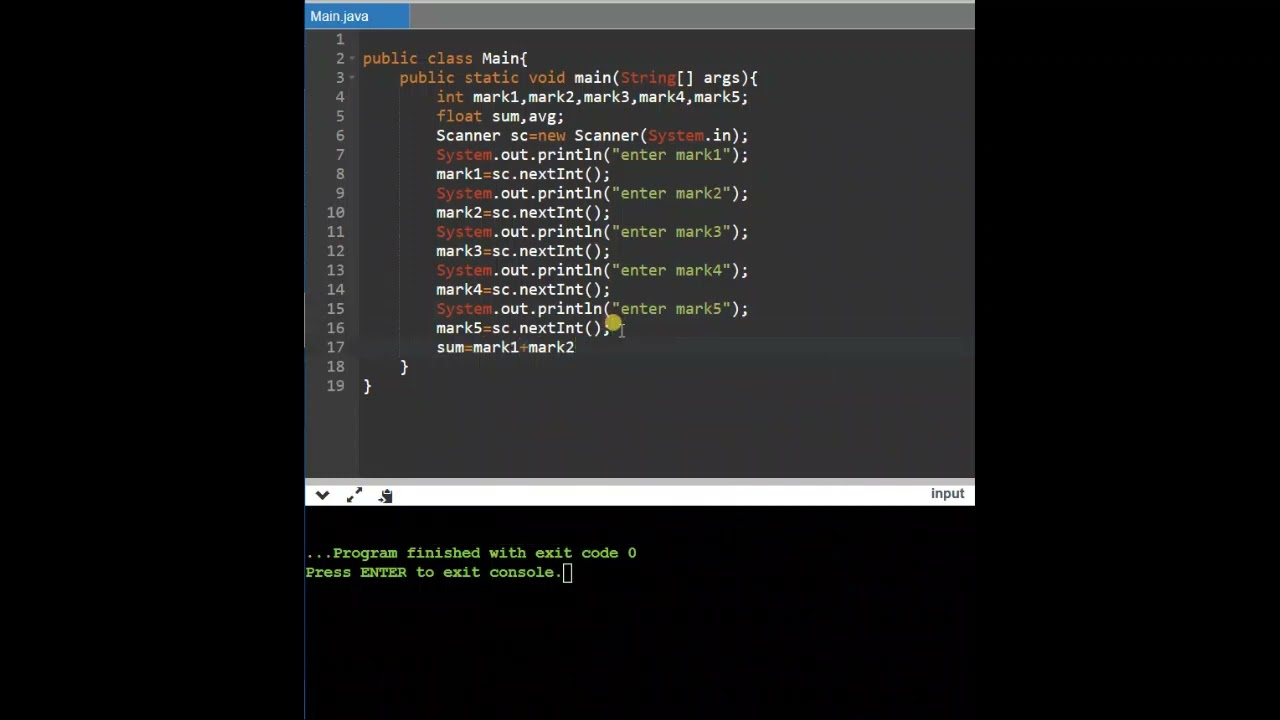Image resolution: width=1280 pixels, height=720 pixels.
Task: Click the closing brace on line 18
Action: (404, 367)
